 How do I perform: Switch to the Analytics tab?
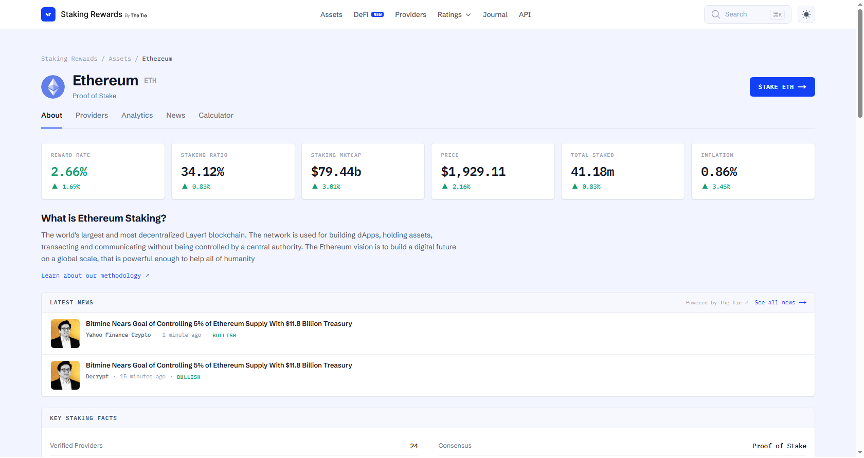[137, 115]
